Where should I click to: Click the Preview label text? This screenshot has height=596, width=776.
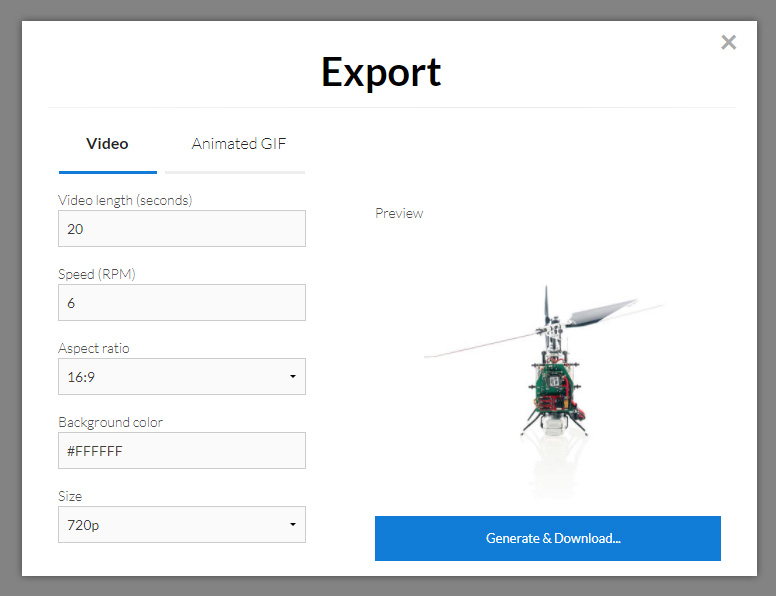pos(399,213)
